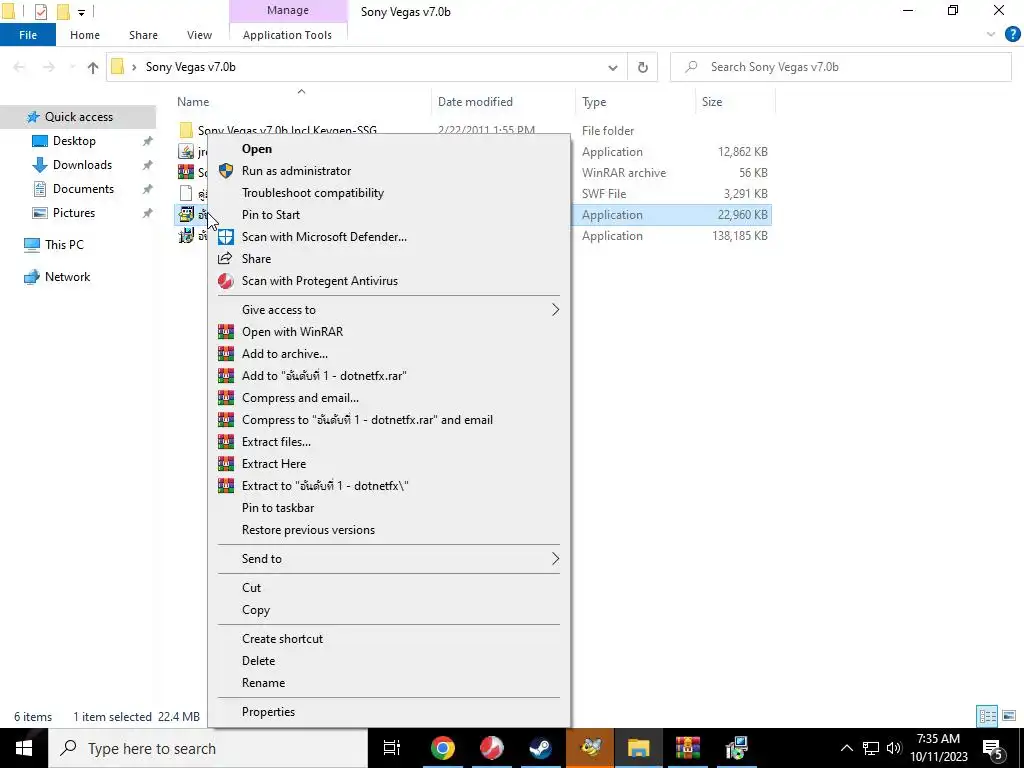1024x768 pixels.
Task: Click Extract to dotnetfx folder entry
Action: 325,486
